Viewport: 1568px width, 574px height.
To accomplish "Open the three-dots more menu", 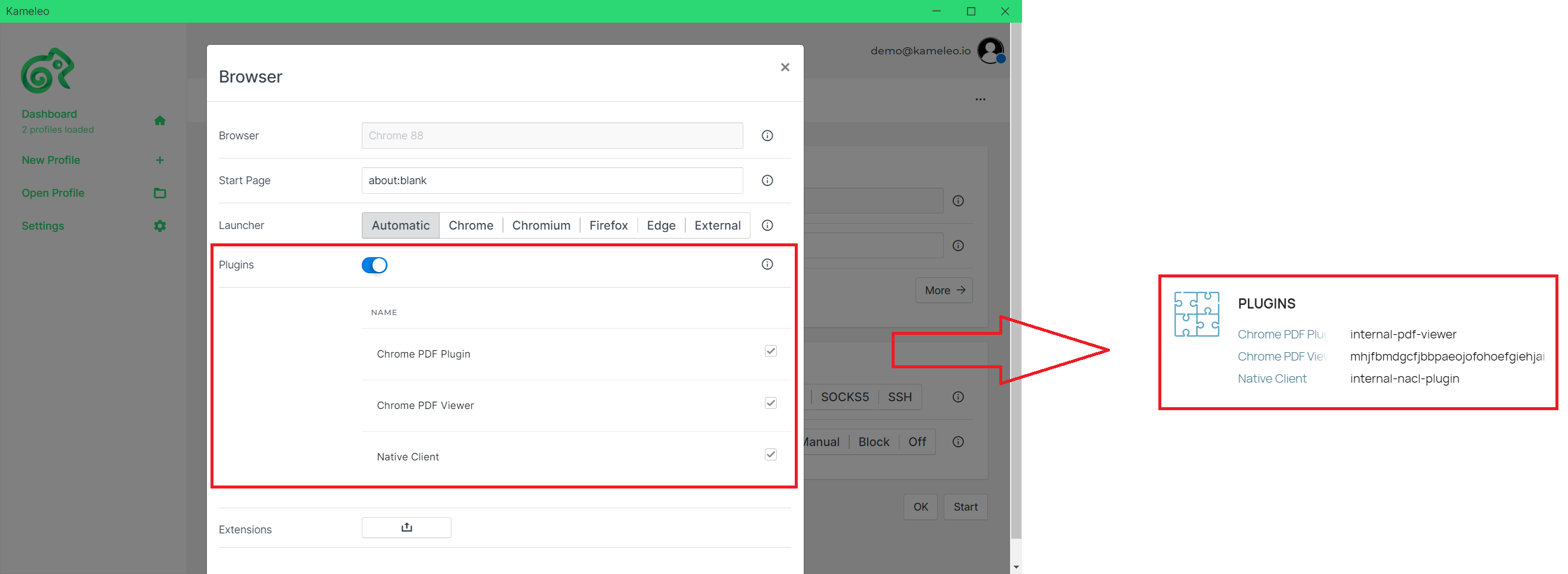I will [x=980, y=99].
